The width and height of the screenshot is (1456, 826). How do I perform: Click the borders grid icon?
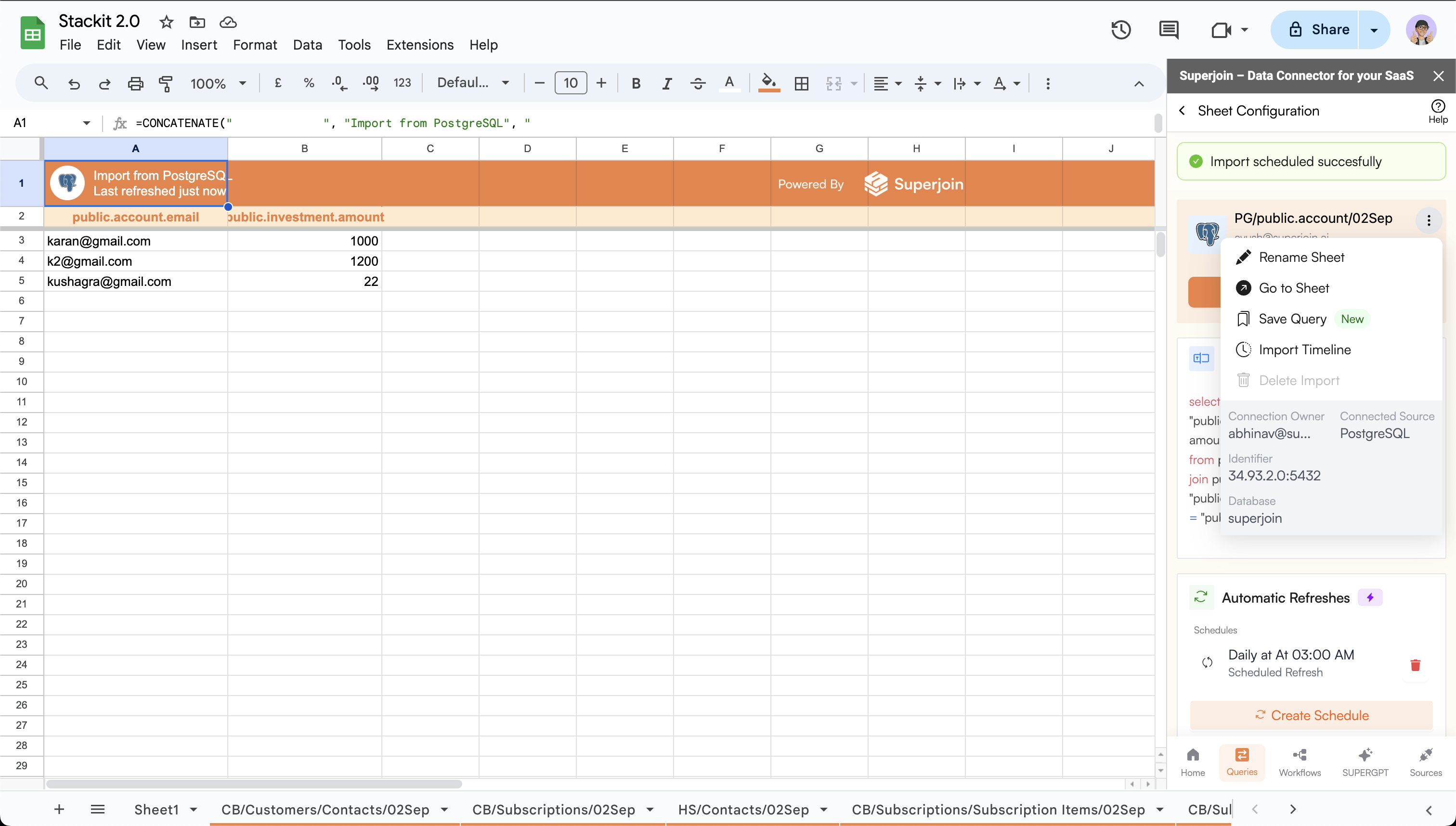[801, 83]
